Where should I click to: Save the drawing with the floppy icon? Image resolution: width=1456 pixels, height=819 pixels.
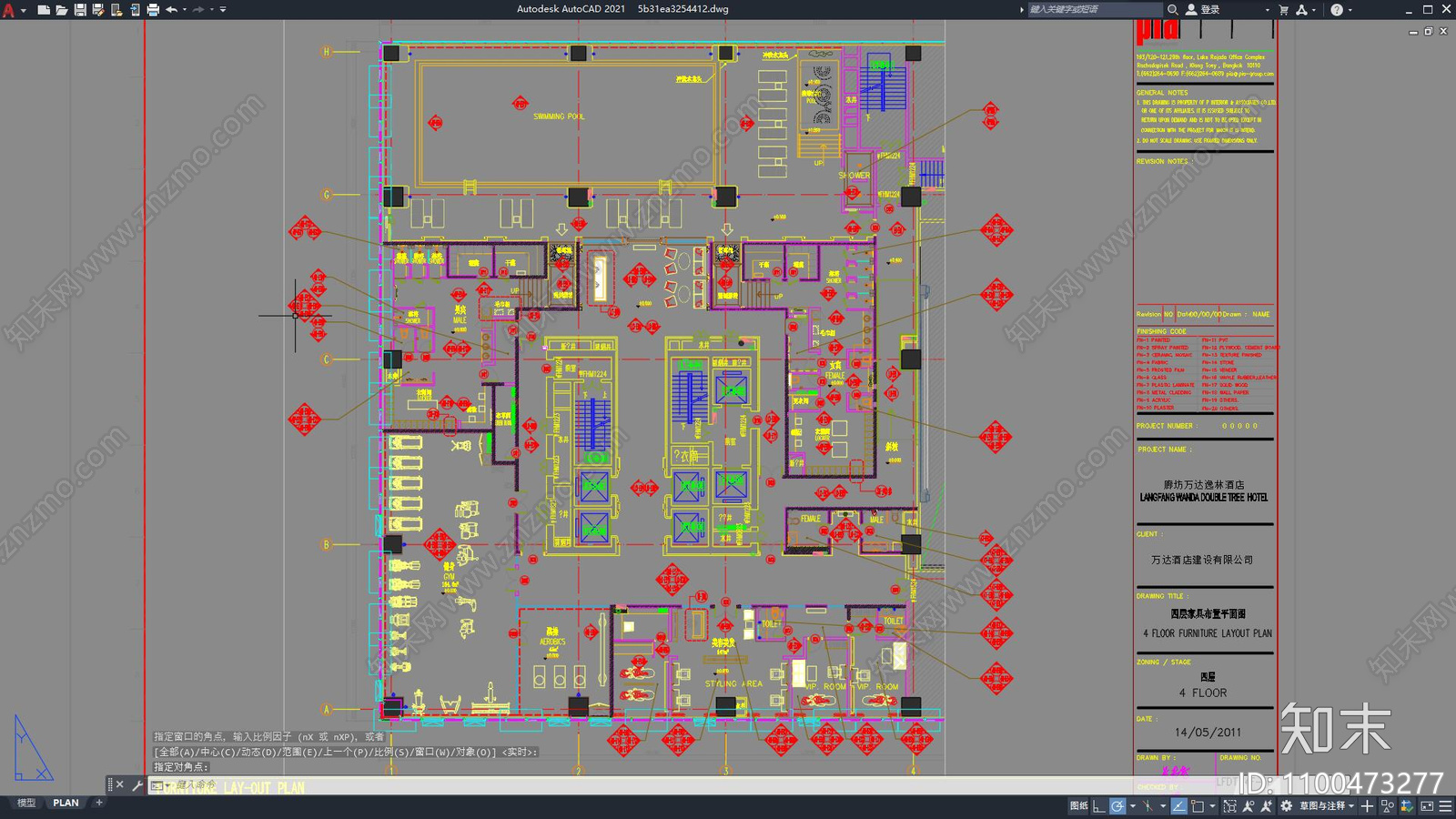(80, 10)
